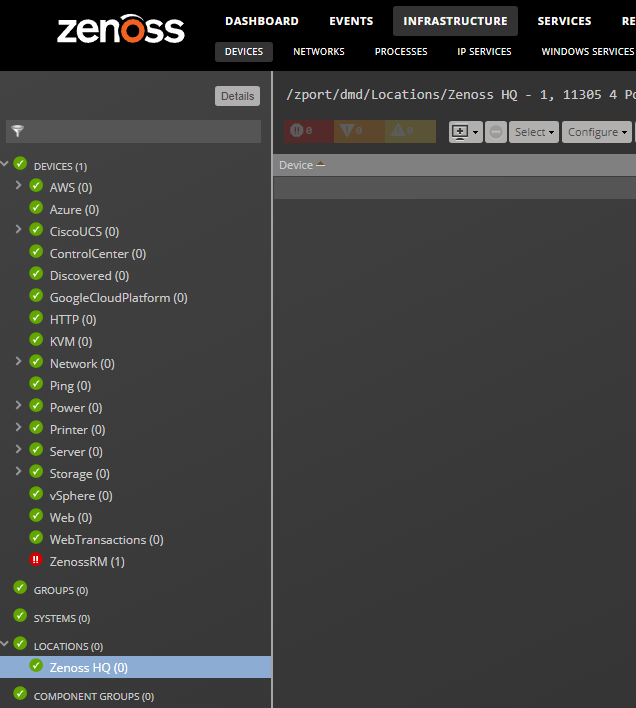Open the DASHBOARD tab
The height and width of the screenshot is (708, 636).
262,21
